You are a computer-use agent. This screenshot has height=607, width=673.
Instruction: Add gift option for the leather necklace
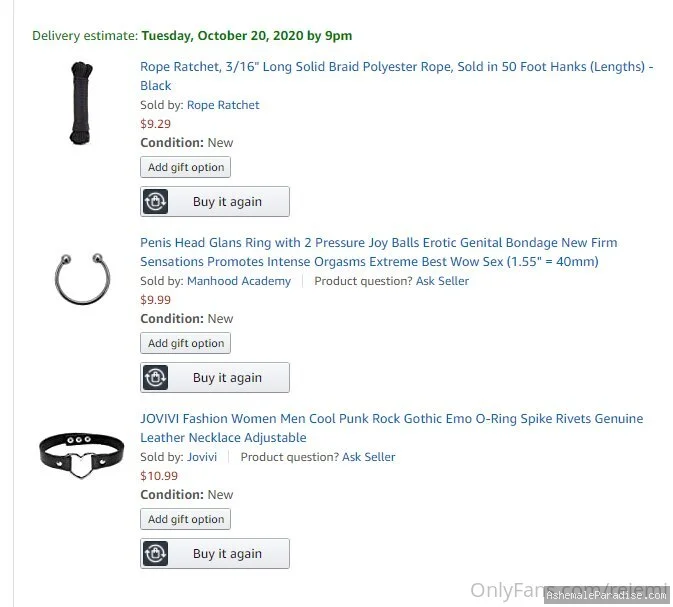pos(185,519)
